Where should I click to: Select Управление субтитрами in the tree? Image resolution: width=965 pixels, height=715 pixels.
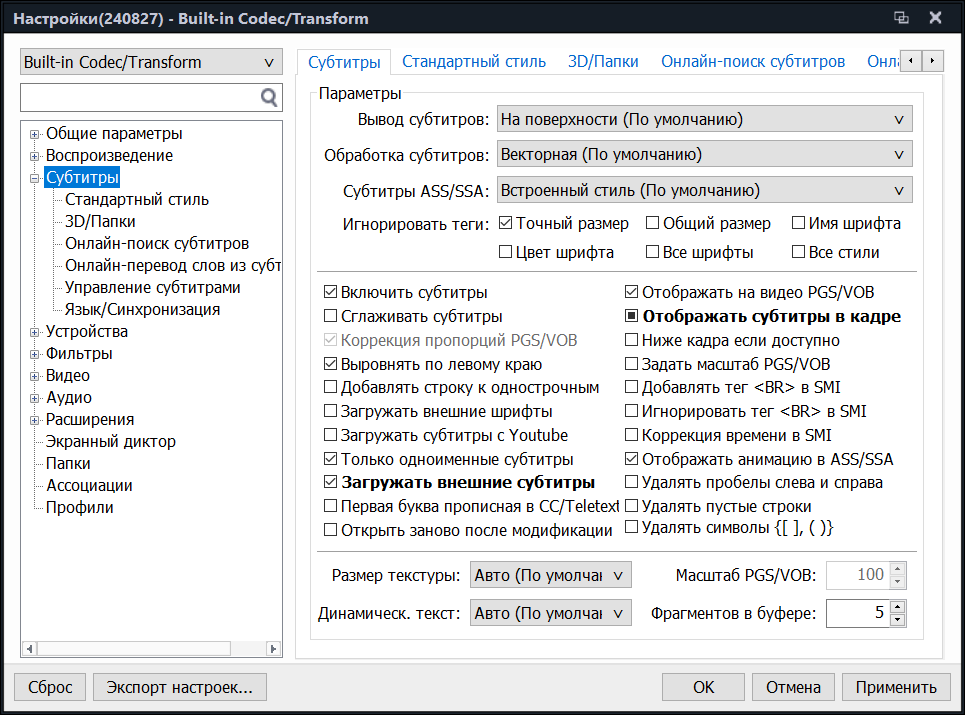152,288
